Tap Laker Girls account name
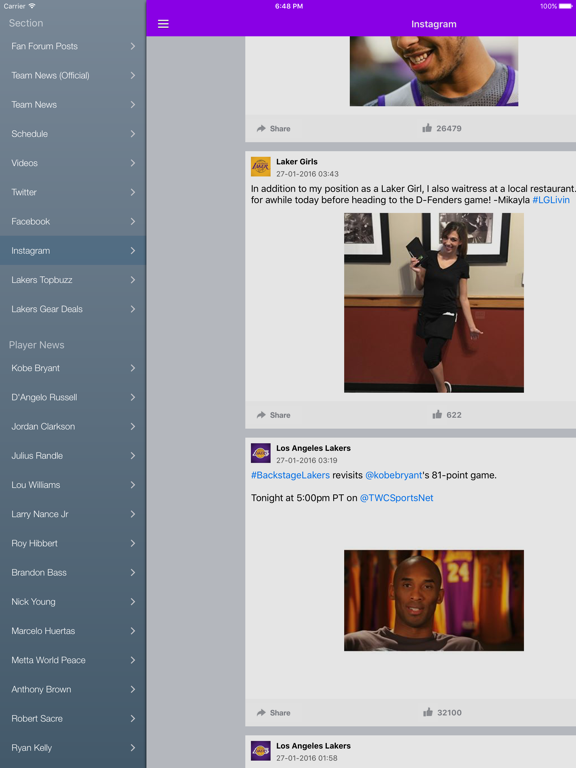The width and height of the screenshot is (576, 768). point(297,162)
